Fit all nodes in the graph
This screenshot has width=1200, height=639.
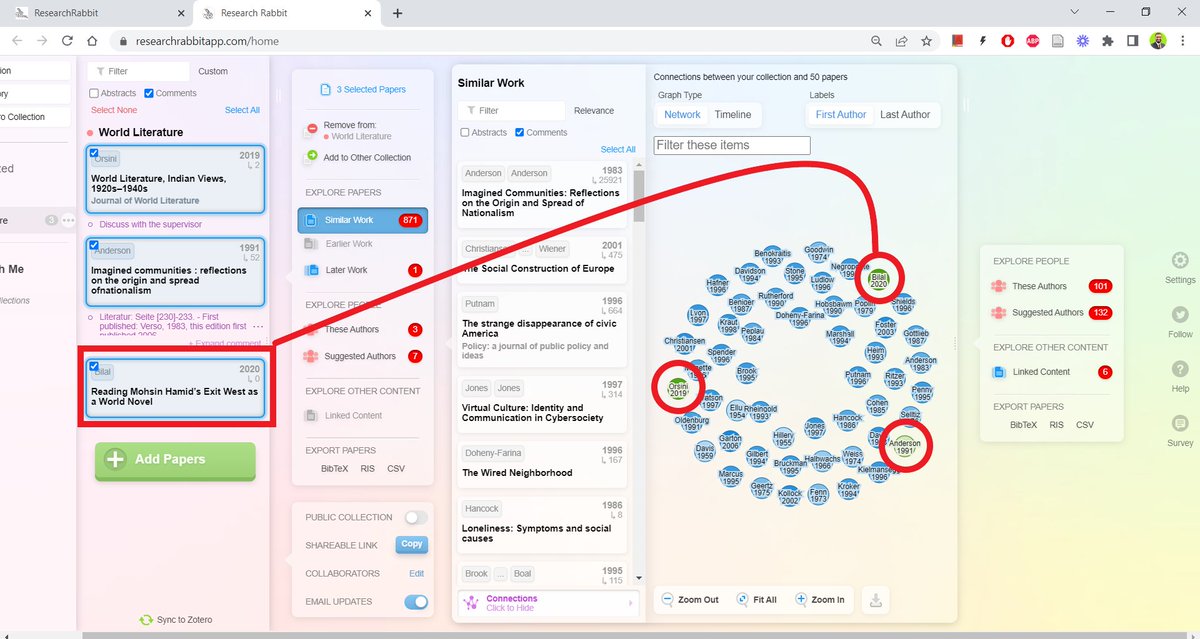pos(756,600)
